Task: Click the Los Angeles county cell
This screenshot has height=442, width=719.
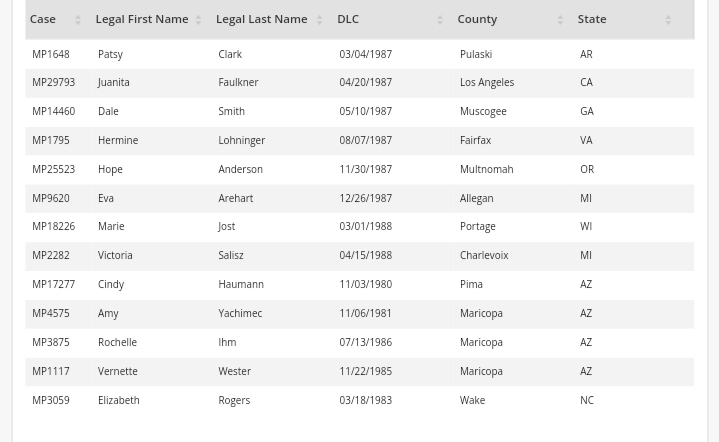Action: tap(486, 83)
